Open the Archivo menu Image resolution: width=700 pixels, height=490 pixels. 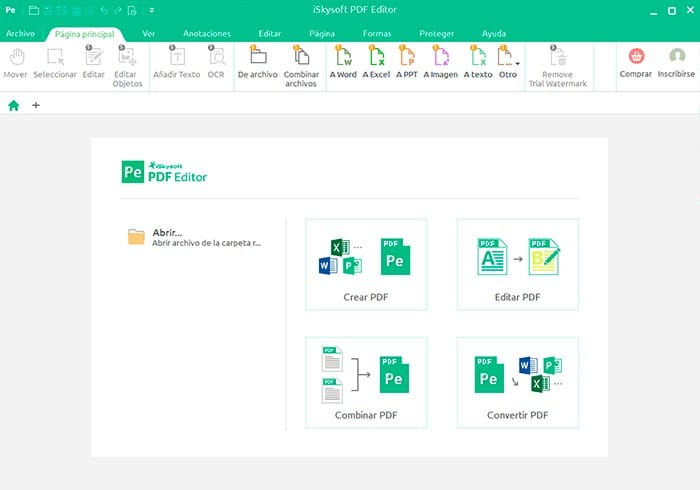[20, 33]
